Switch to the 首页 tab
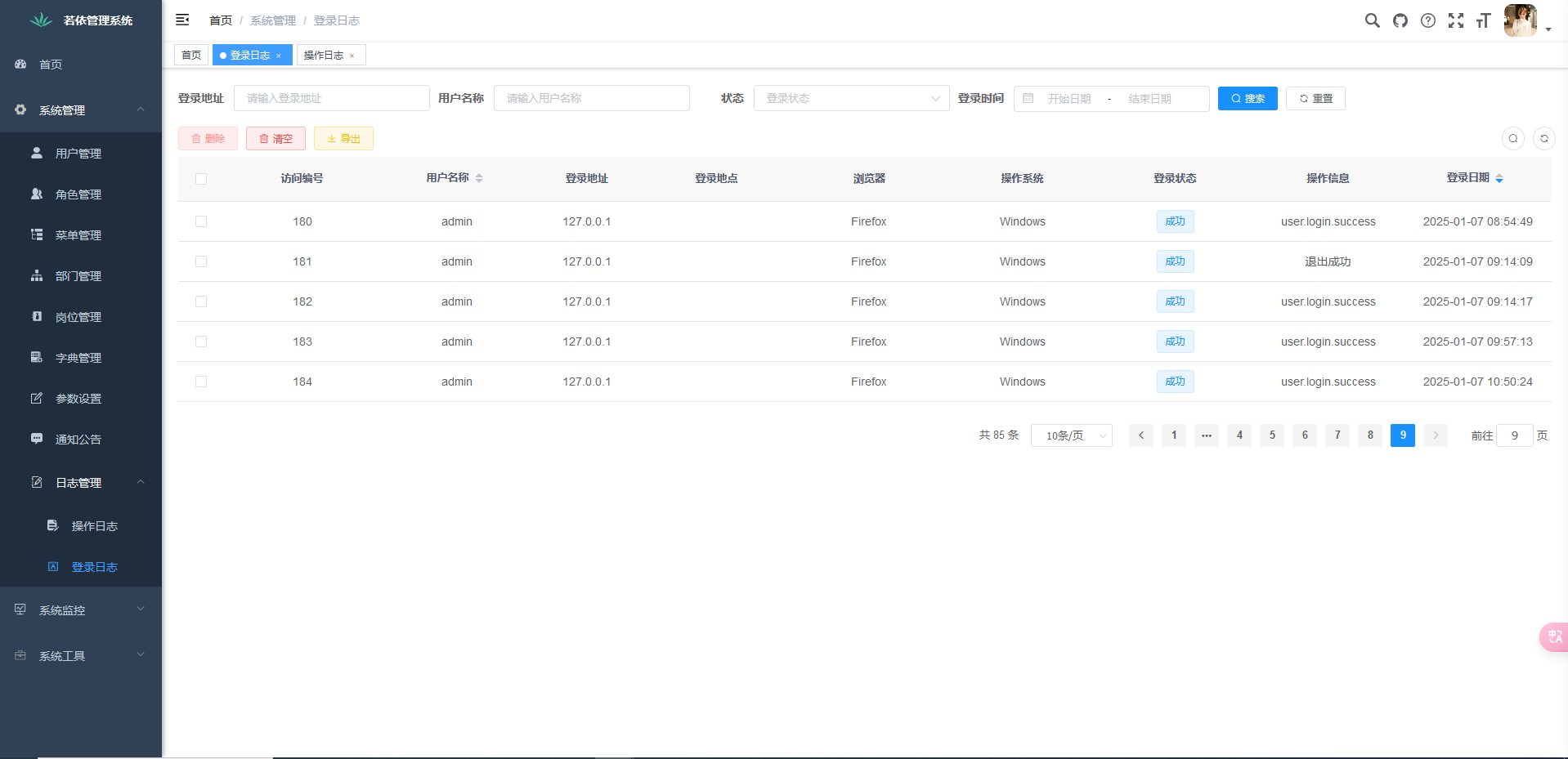Screen dimensions: 1568x759 click(x=191, y=56)
